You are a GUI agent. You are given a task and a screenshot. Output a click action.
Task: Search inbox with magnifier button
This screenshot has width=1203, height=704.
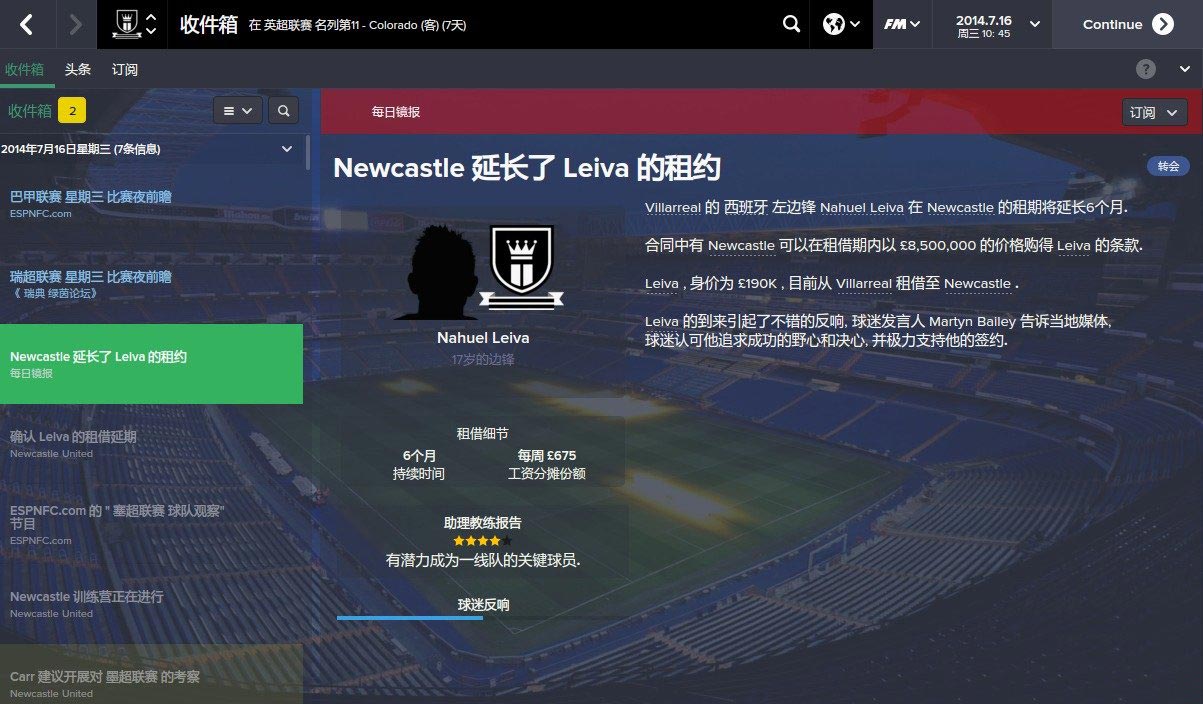click(x=284, y=110)
